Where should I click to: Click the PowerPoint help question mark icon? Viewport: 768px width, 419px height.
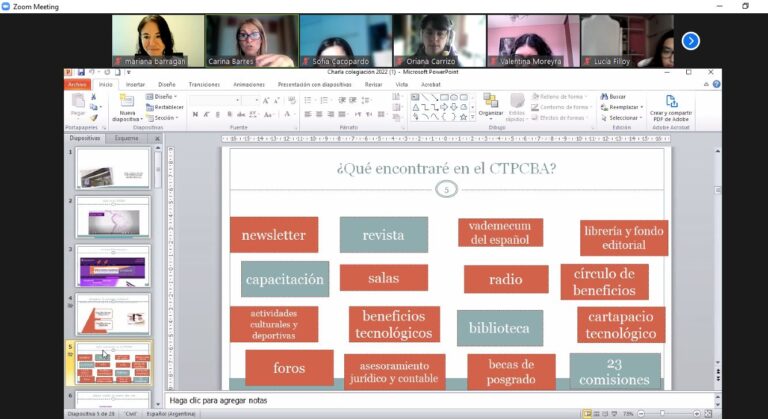point(716,84)
